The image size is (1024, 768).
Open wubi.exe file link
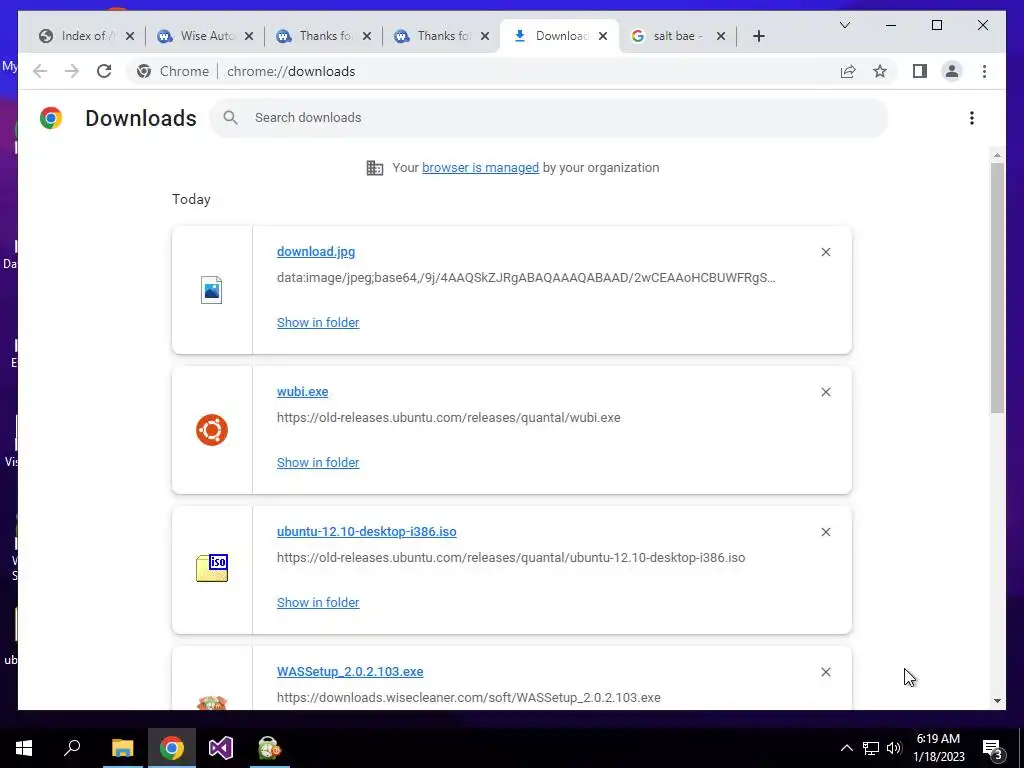coord(302,392)
